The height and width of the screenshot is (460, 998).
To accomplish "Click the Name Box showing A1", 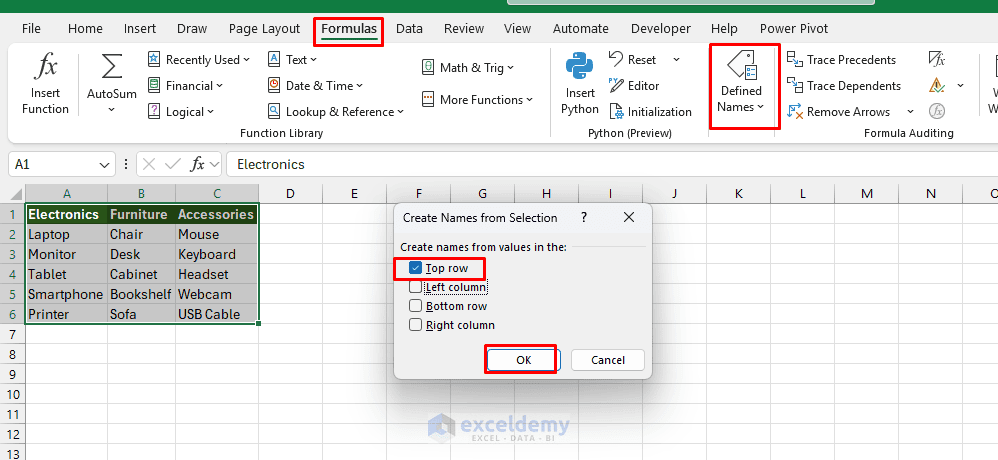I will [x=54, y=164].
